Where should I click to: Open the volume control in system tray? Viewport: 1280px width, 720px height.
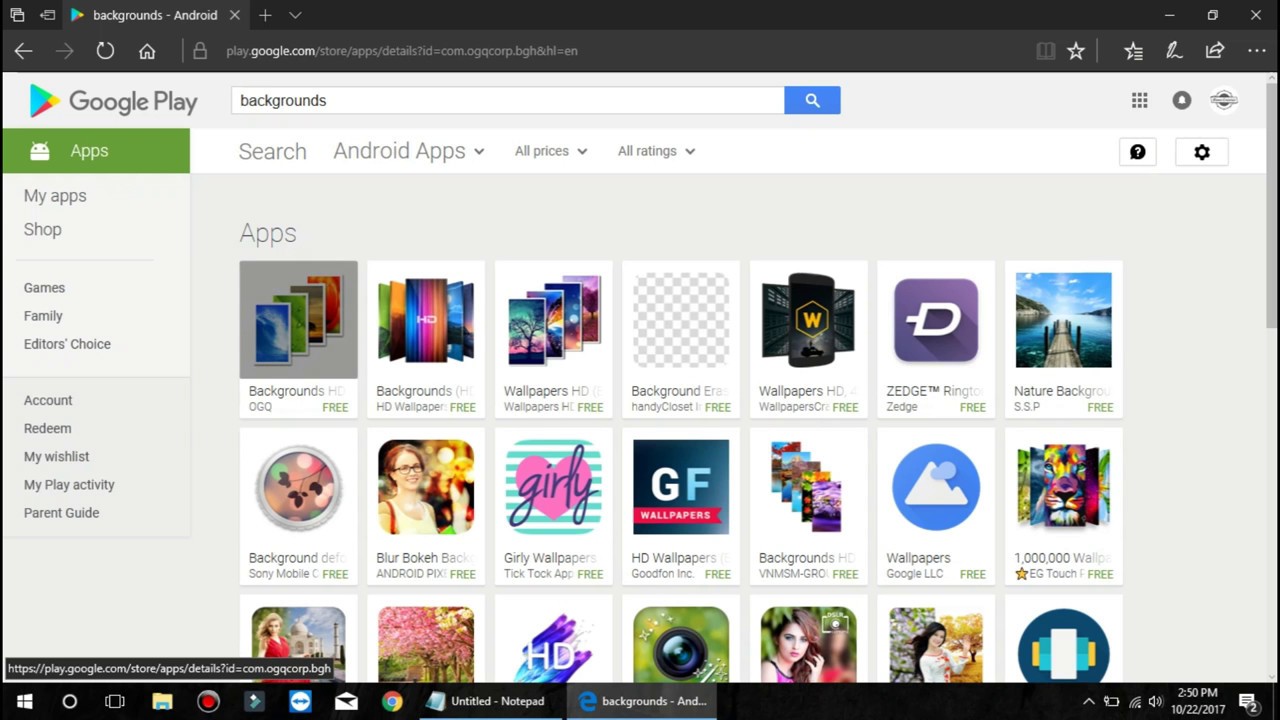click(1155, 701)
